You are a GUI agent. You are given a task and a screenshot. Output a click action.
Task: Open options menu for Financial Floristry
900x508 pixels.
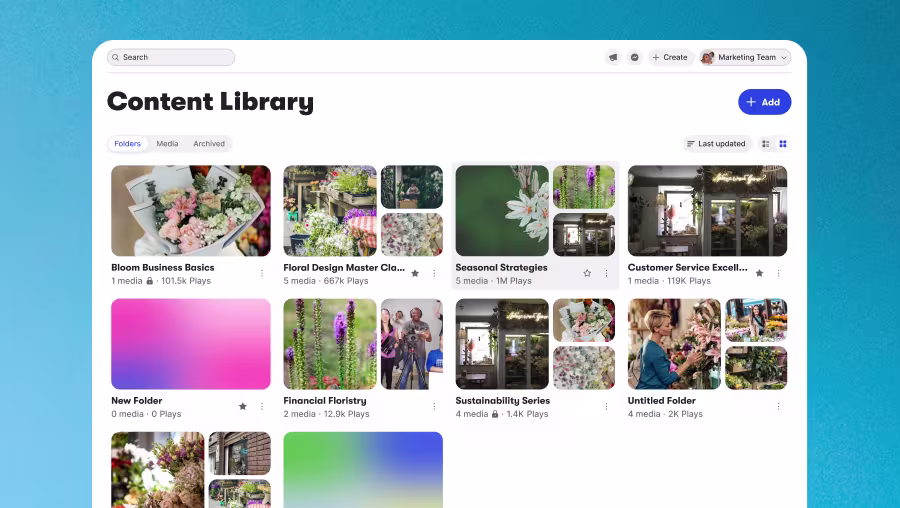pos(434,406)
